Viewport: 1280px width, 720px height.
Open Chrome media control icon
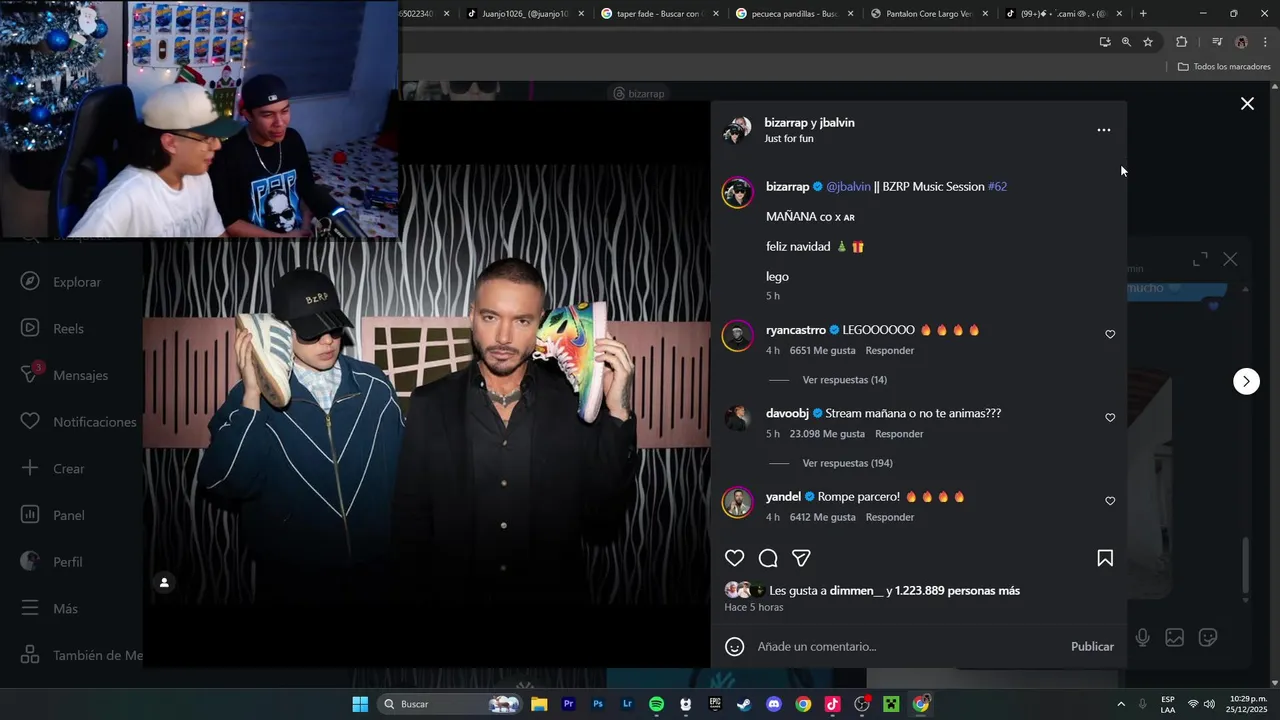click(x=1217, y=42)
